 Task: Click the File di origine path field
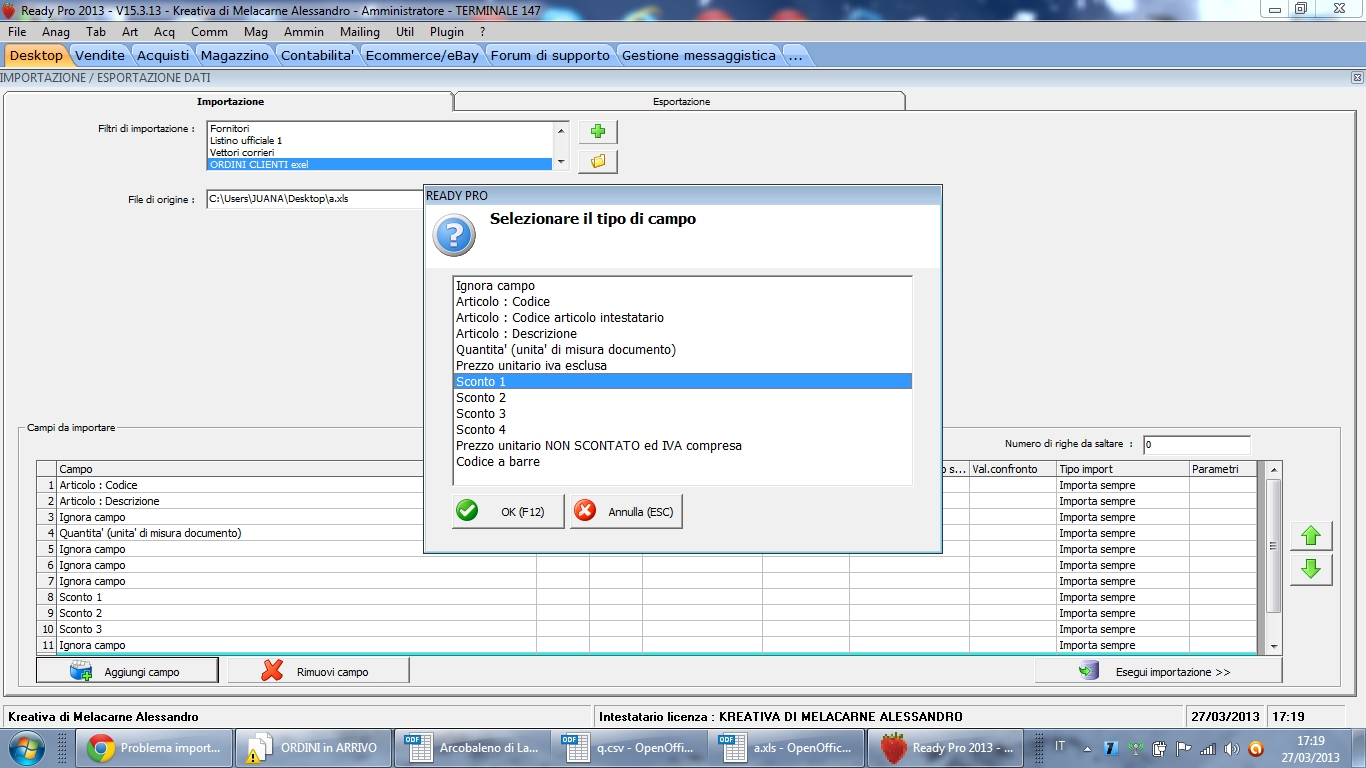tap(316, 199)
